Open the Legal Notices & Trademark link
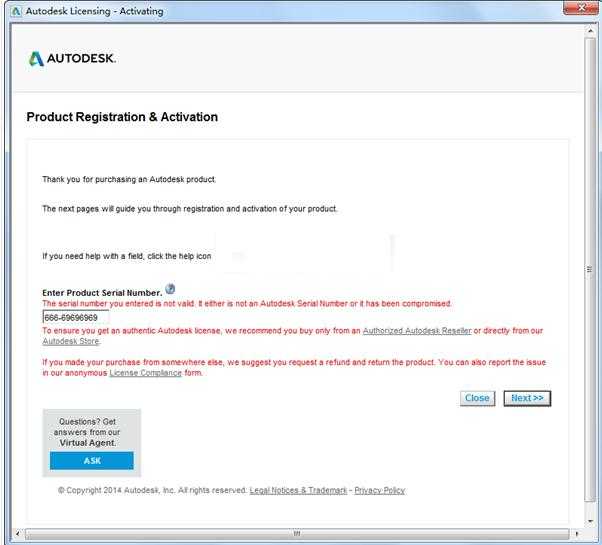Screen dimensions: 602x545 298,490
